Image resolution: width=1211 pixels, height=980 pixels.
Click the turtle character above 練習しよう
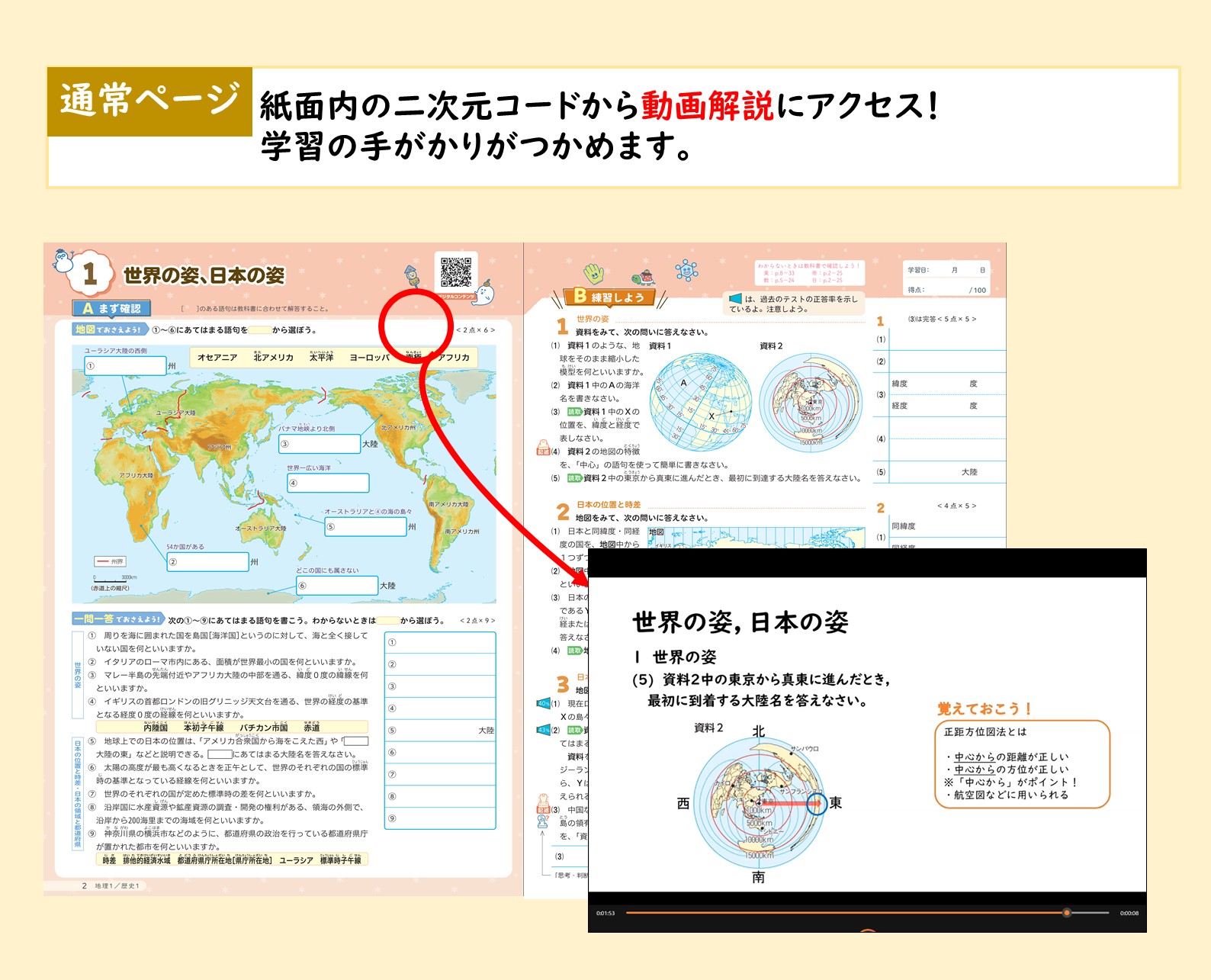644,277
